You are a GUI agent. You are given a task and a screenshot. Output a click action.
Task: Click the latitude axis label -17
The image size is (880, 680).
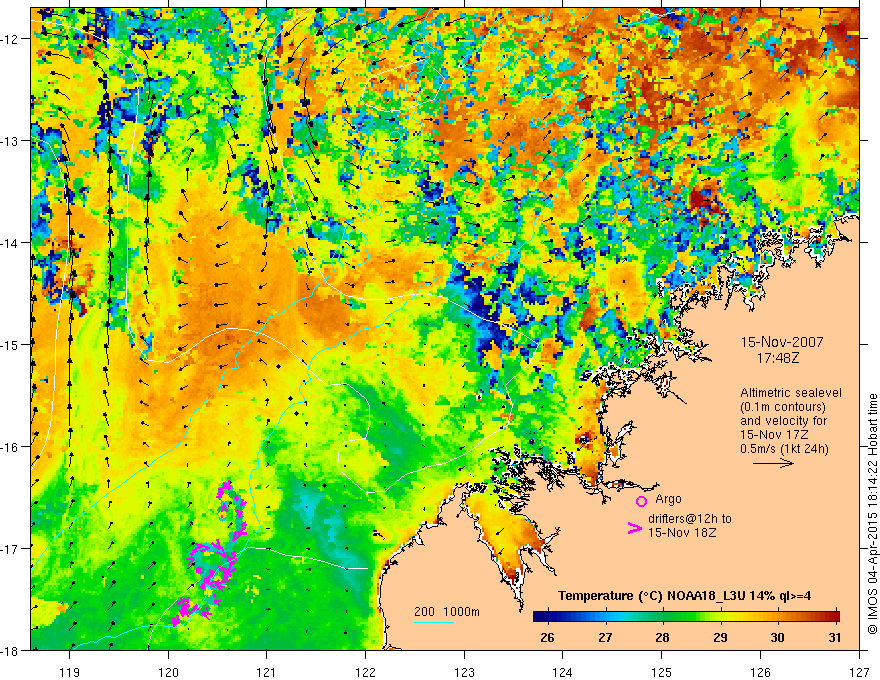[x=11, y=548]
